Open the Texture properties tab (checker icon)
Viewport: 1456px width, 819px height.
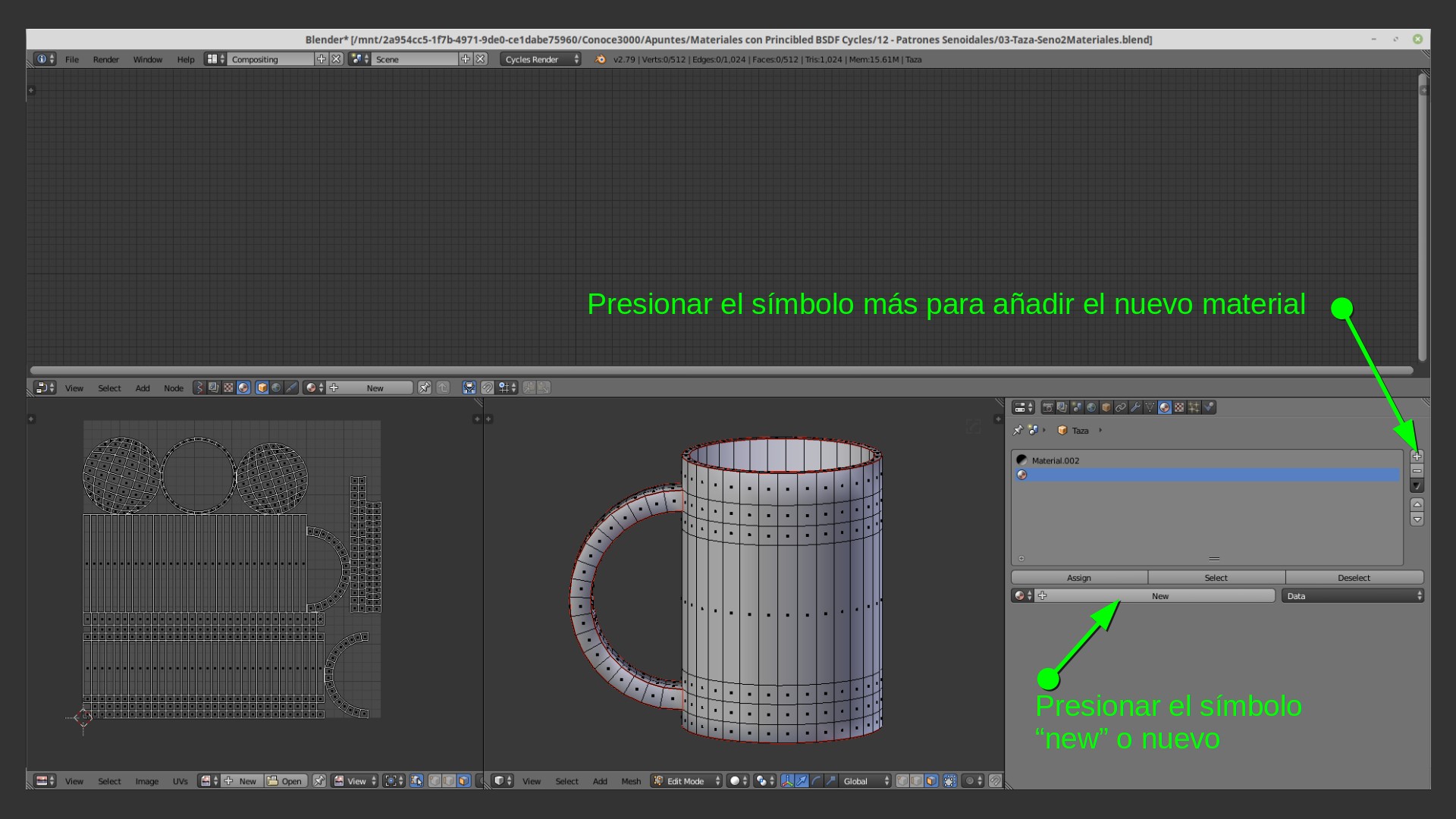point(1179,407)
